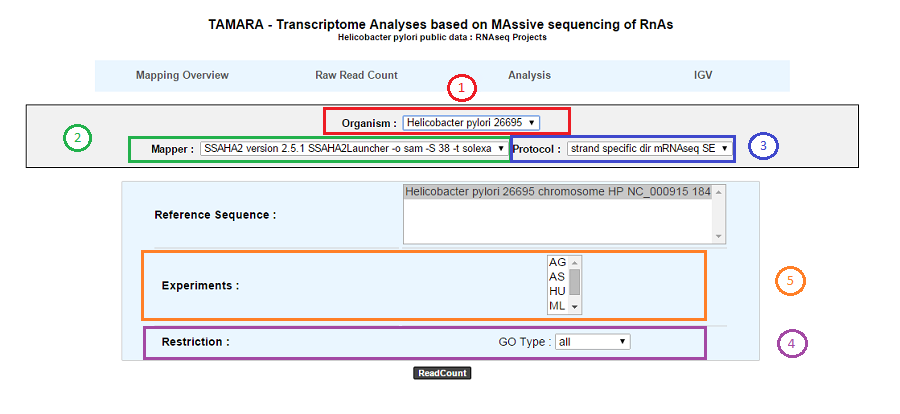The image size is (900, 414).
Task: Expand the Organism dropdown
Action: pyautogui.click(x=471, y=122)
